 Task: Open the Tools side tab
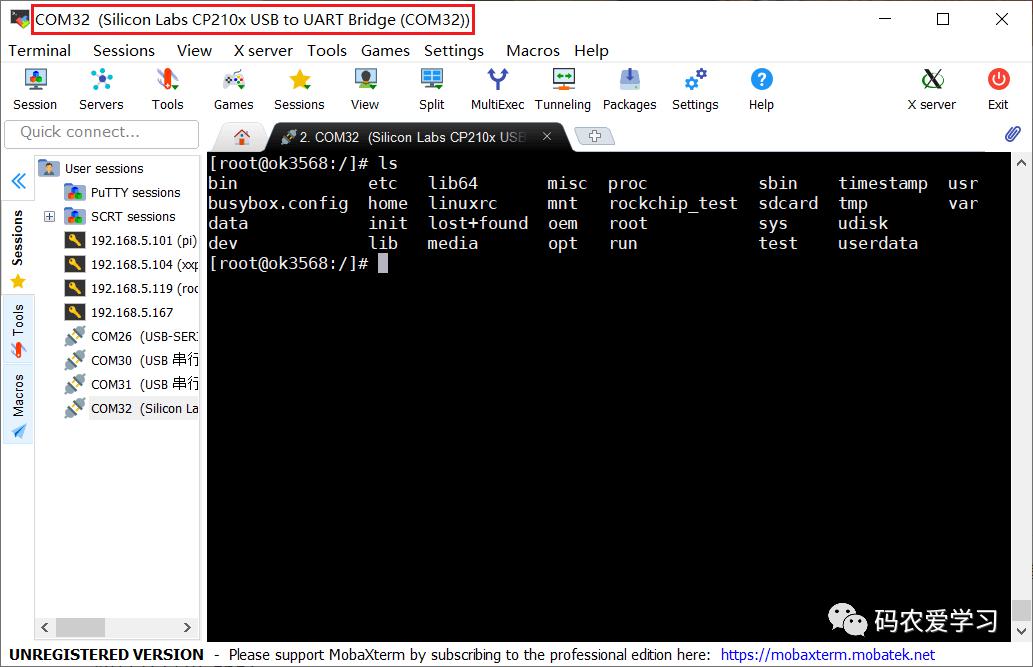click(x=18, y=331)
